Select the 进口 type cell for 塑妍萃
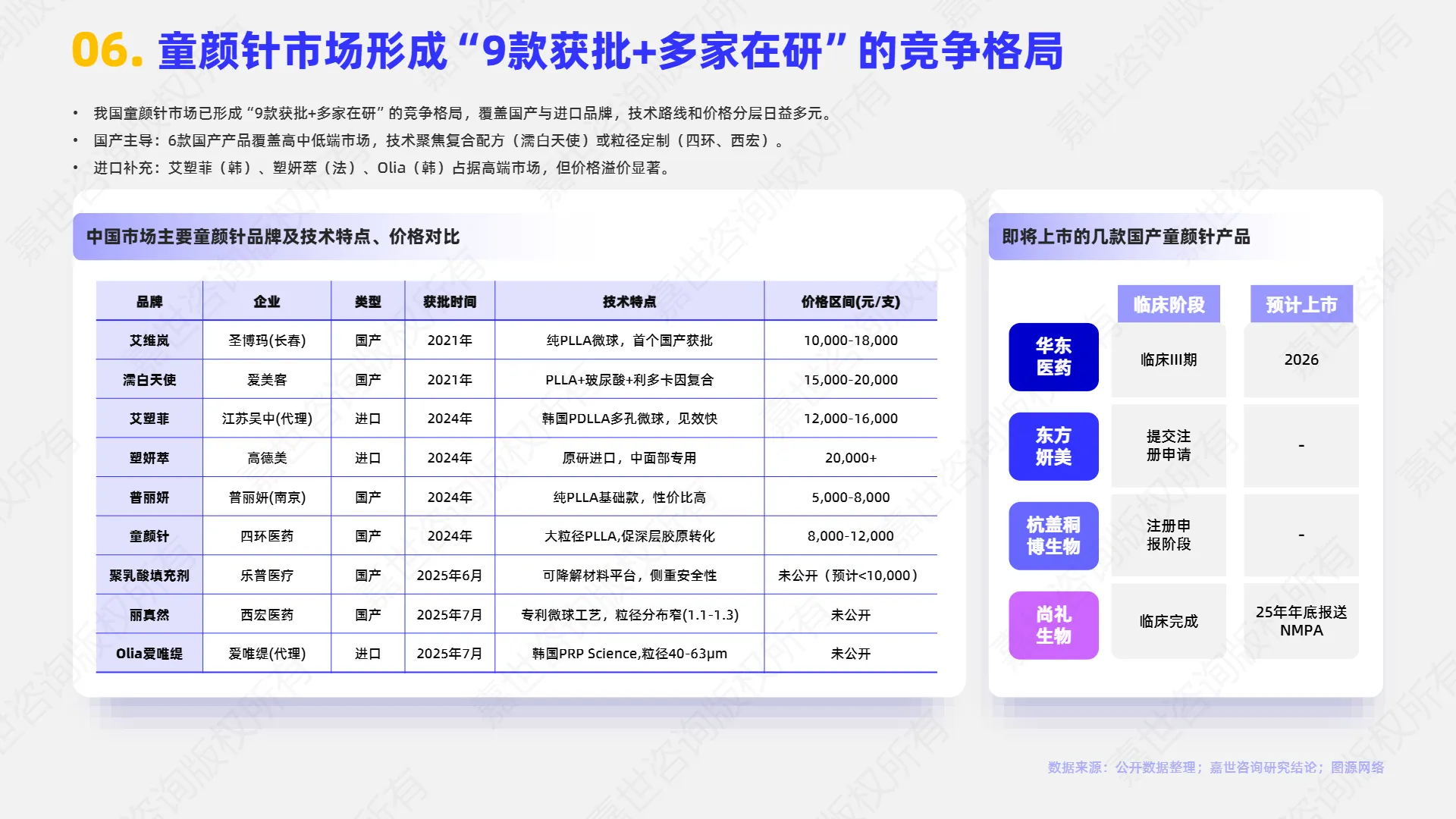Image resolution: width=1456 pixels, height=819 pixels. 369,457
